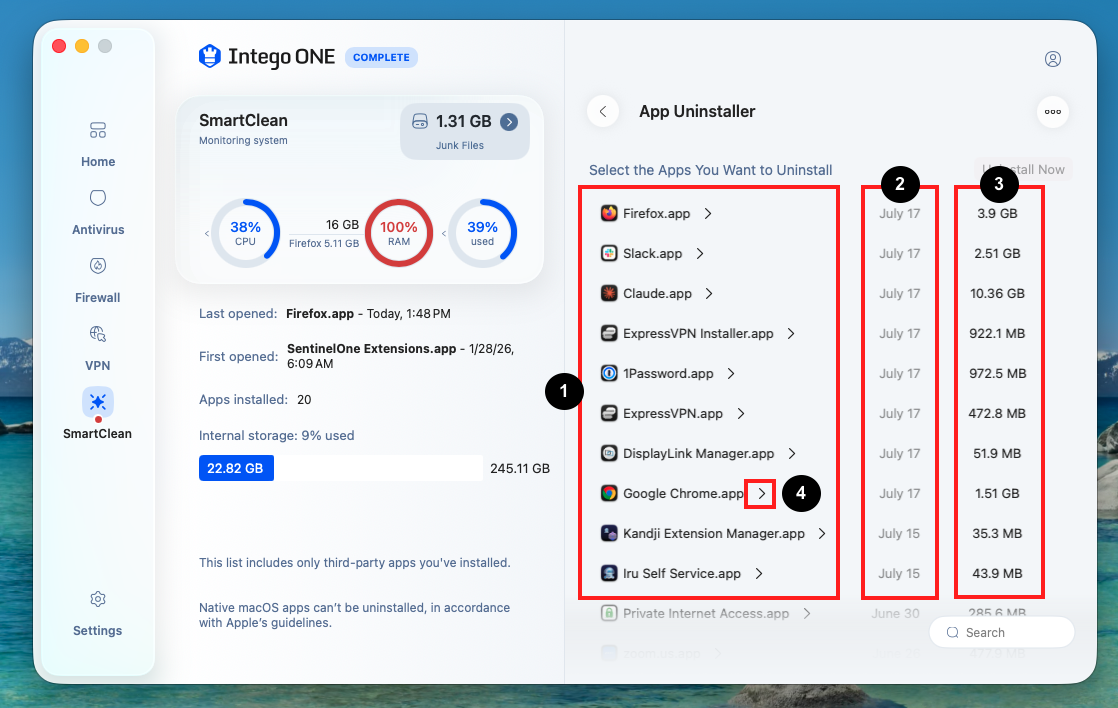
Task: Select the 1Password.app row name
Action: [668, 373]
